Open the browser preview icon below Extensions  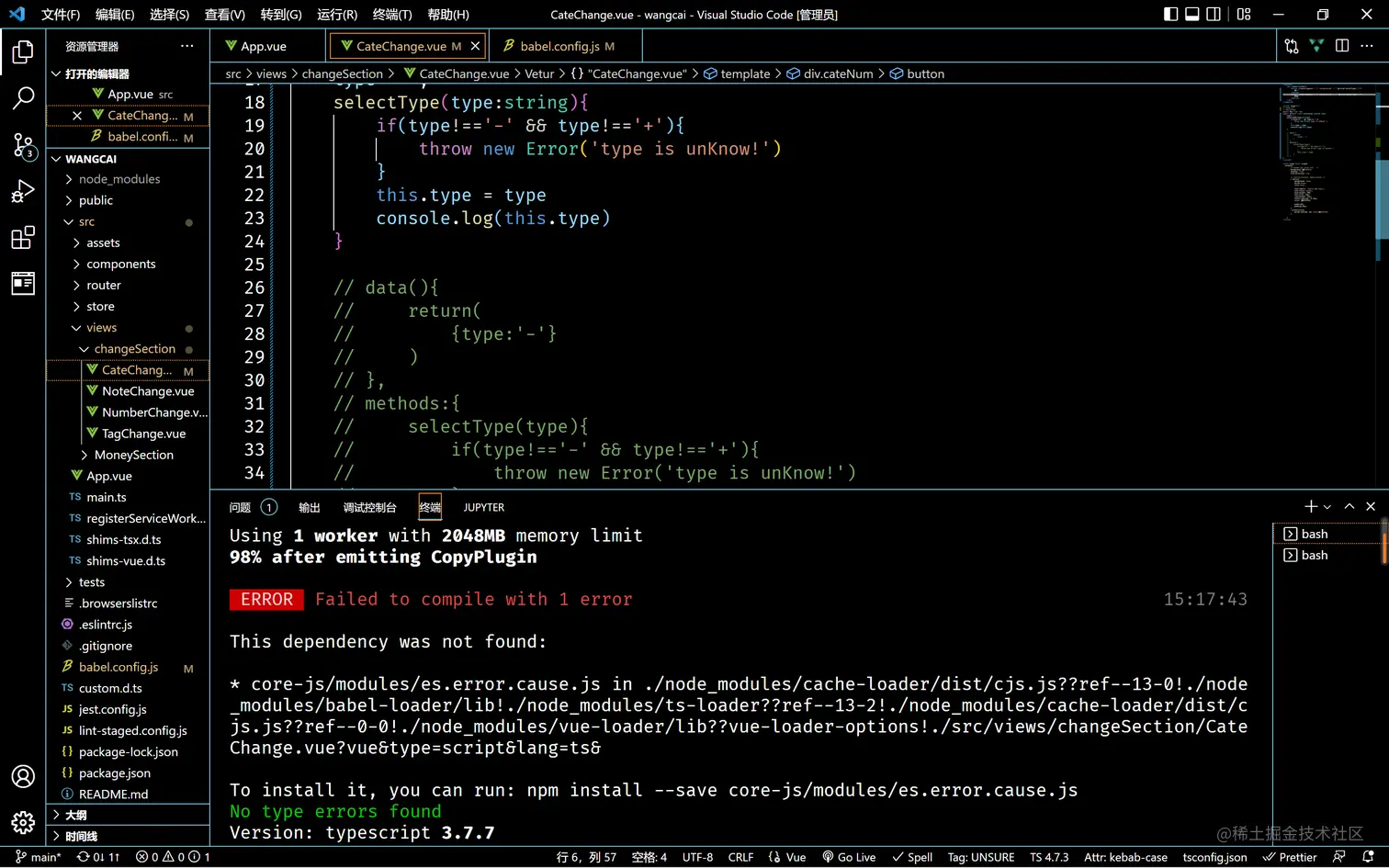(x=23, y=284)
